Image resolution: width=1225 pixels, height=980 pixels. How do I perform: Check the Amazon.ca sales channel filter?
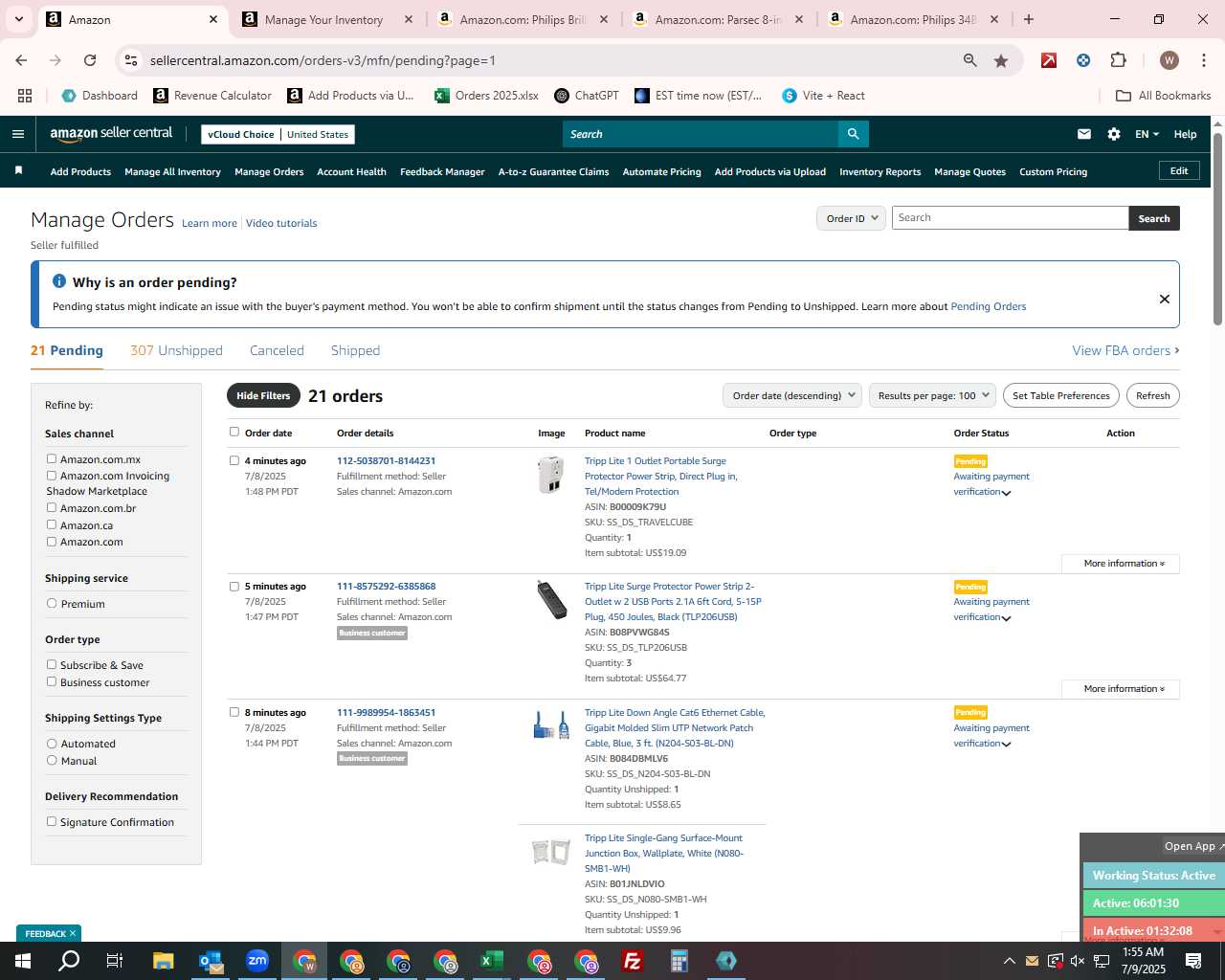(x=52, y=524)
